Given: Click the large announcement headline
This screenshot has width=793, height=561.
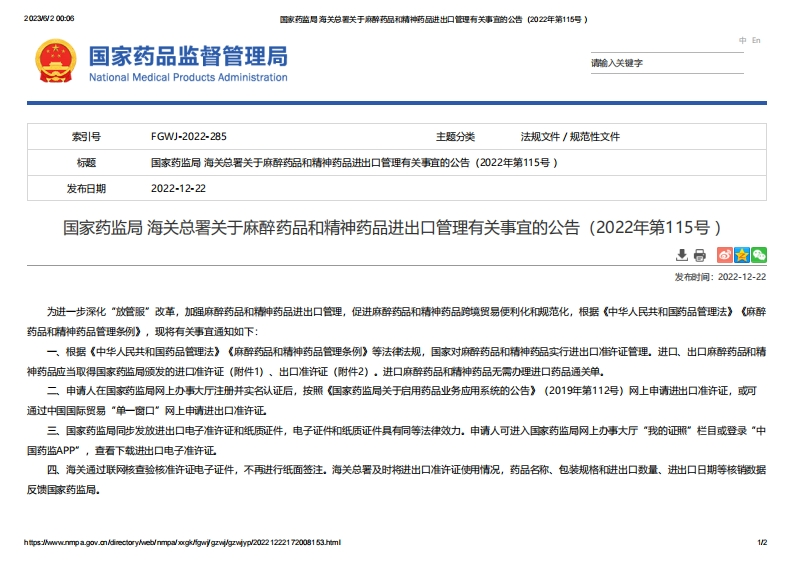Looking at the screenshot, I should coord(392,227).
